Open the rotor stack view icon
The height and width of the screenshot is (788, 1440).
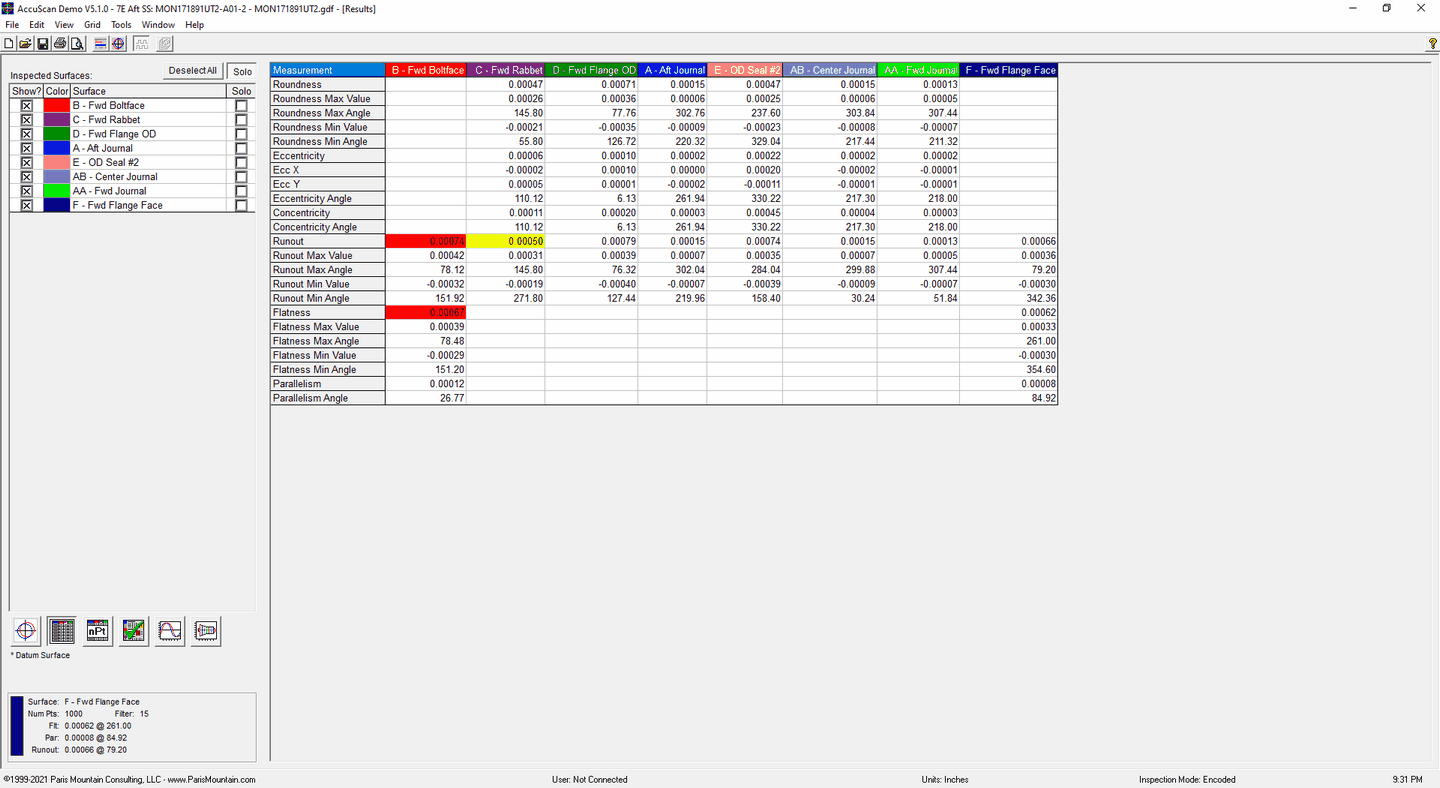click(x=206, y=631)
